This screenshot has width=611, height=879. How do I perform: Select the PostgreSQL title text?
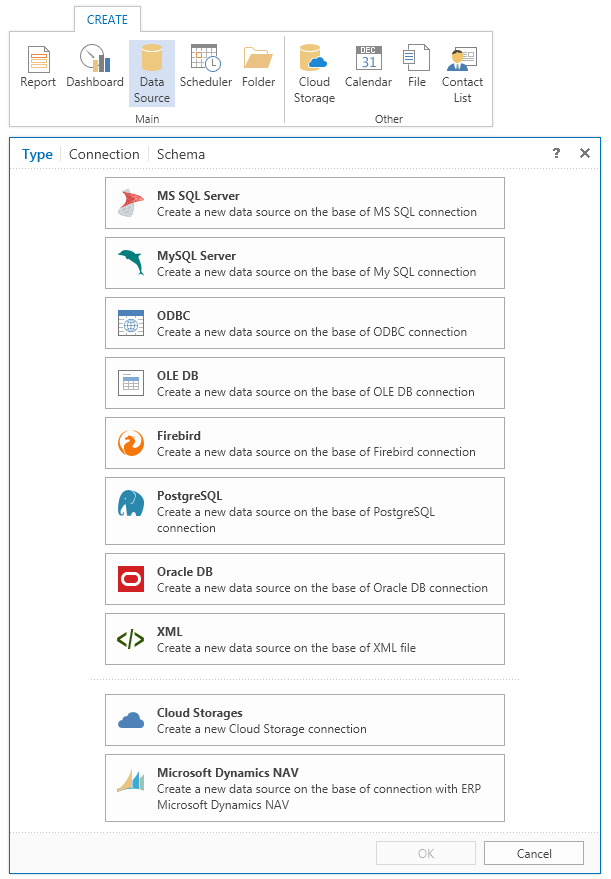pos(189,496)
